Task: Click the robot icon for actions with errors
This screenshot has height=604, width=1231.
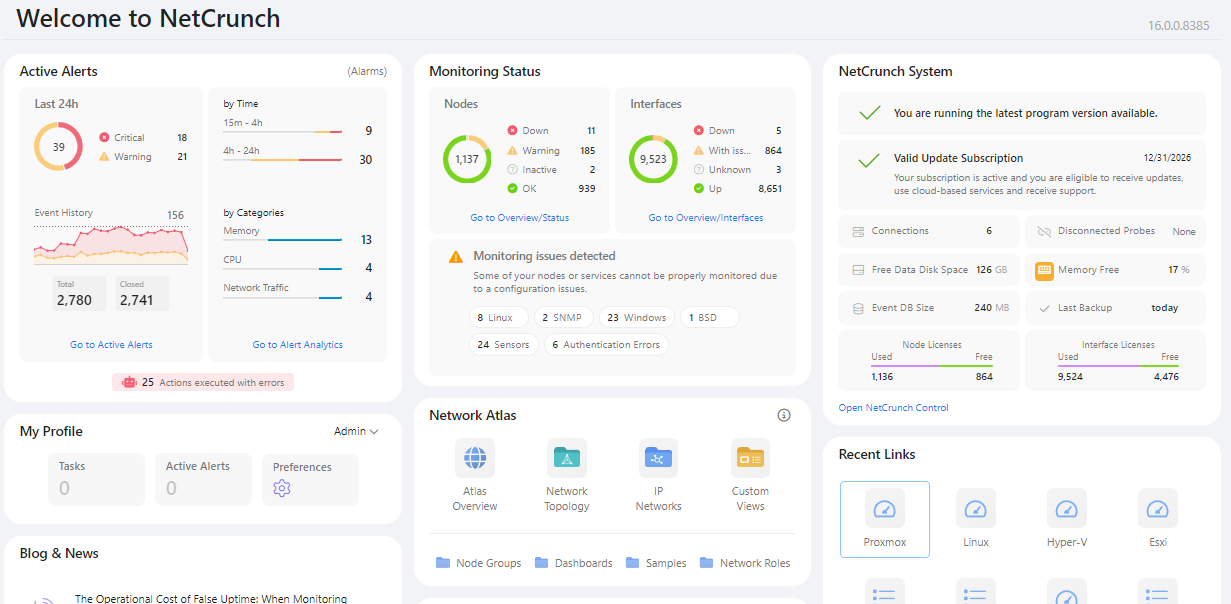Action: pyautogui.click(x=129, y=382)
